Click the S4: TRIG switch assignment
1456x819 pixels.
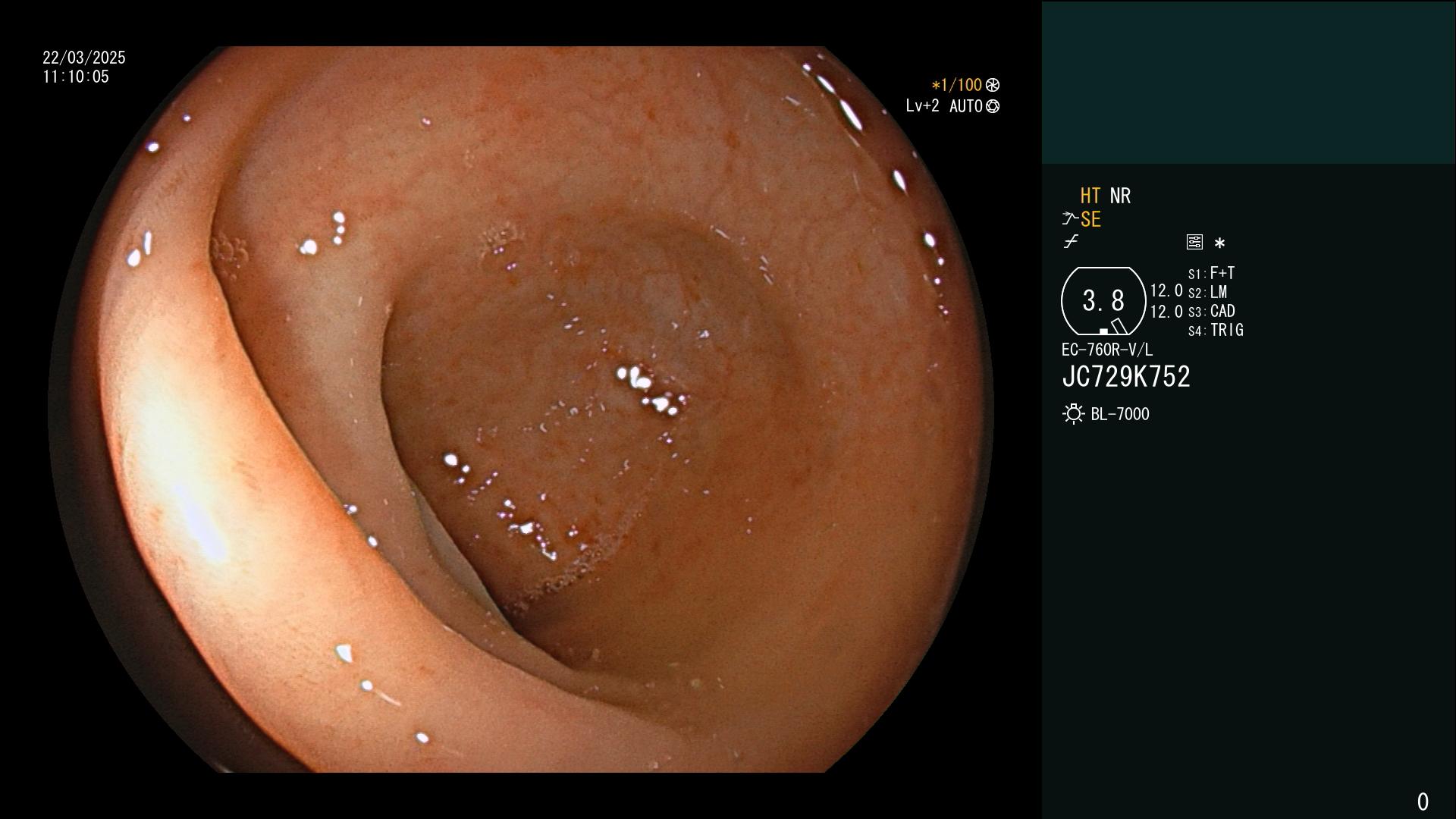point(1216,330)
